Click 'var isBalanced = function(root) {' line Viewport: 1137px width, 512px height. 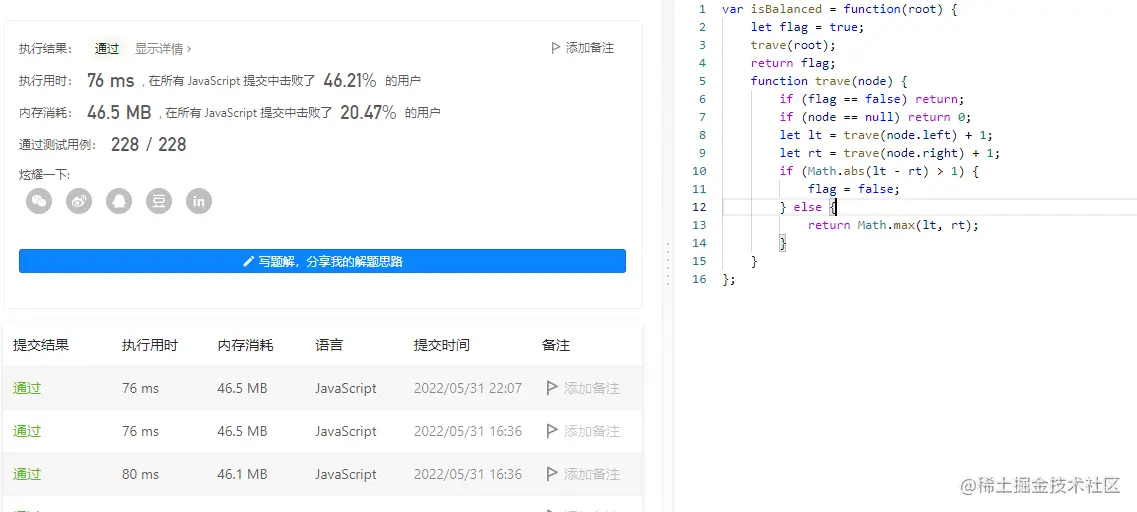(x=840, y=9)
